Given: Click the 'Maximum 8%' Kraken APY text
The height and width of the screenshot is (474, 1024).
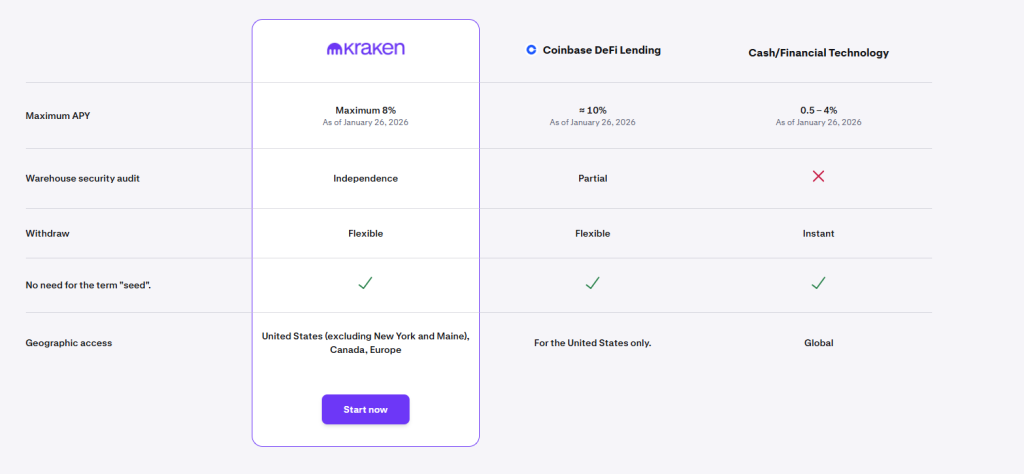Looking at the screenshot, I should click(x=365, y=110).
